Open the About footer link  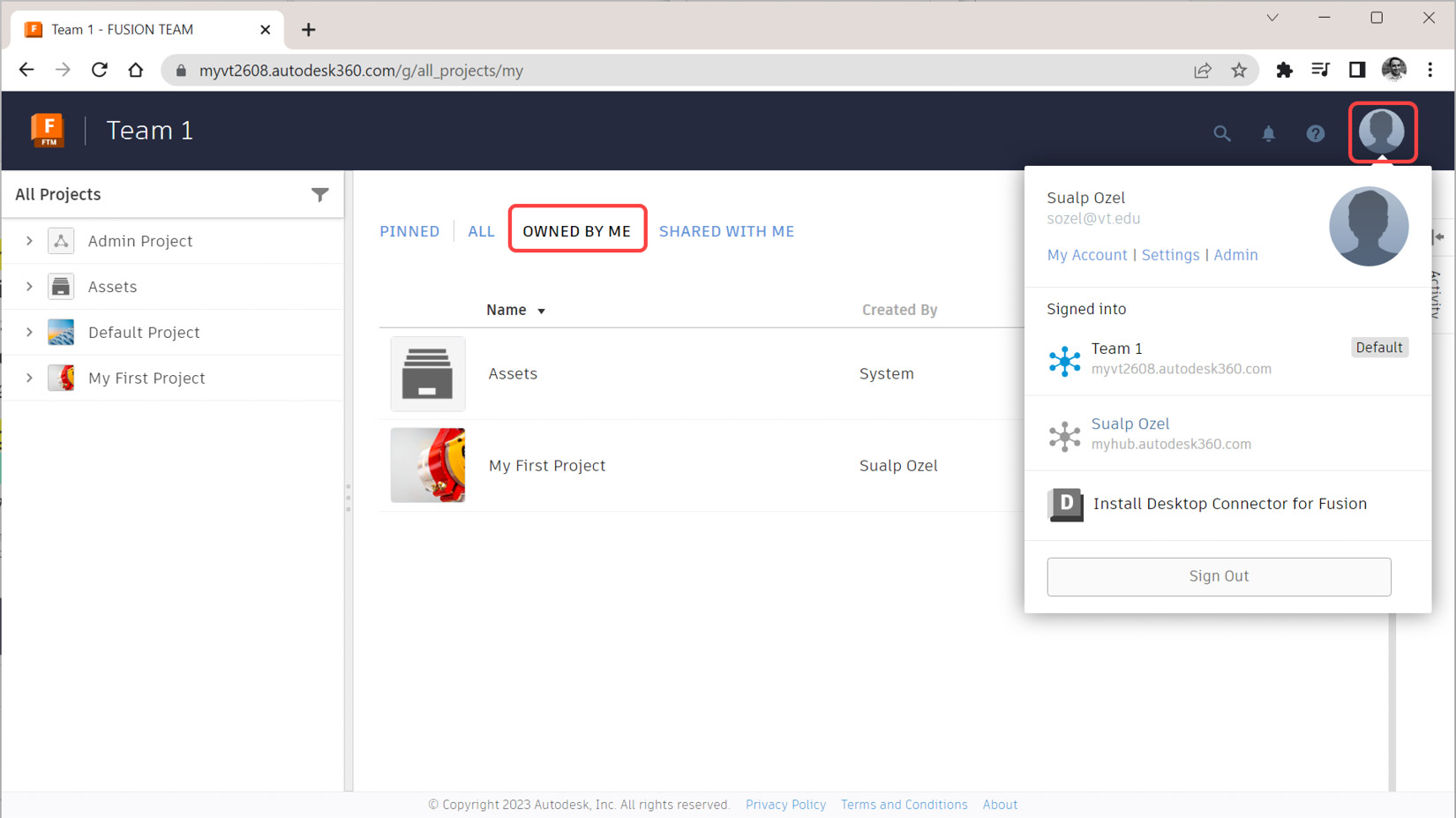pos(1000,805)
